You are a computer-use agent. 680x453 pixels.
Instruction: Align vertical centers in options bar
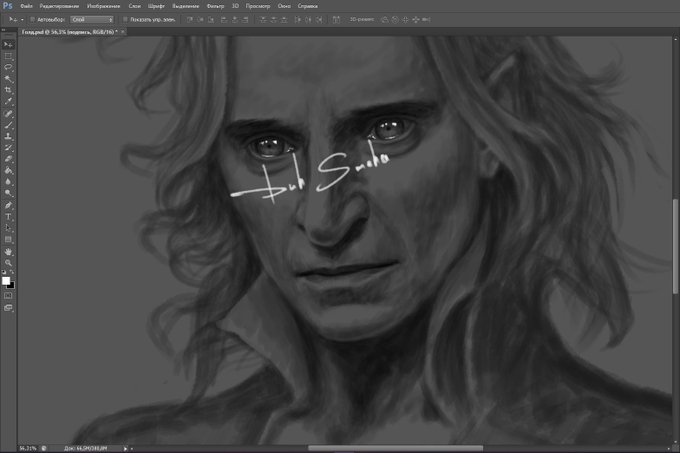(x=200, y=20)
